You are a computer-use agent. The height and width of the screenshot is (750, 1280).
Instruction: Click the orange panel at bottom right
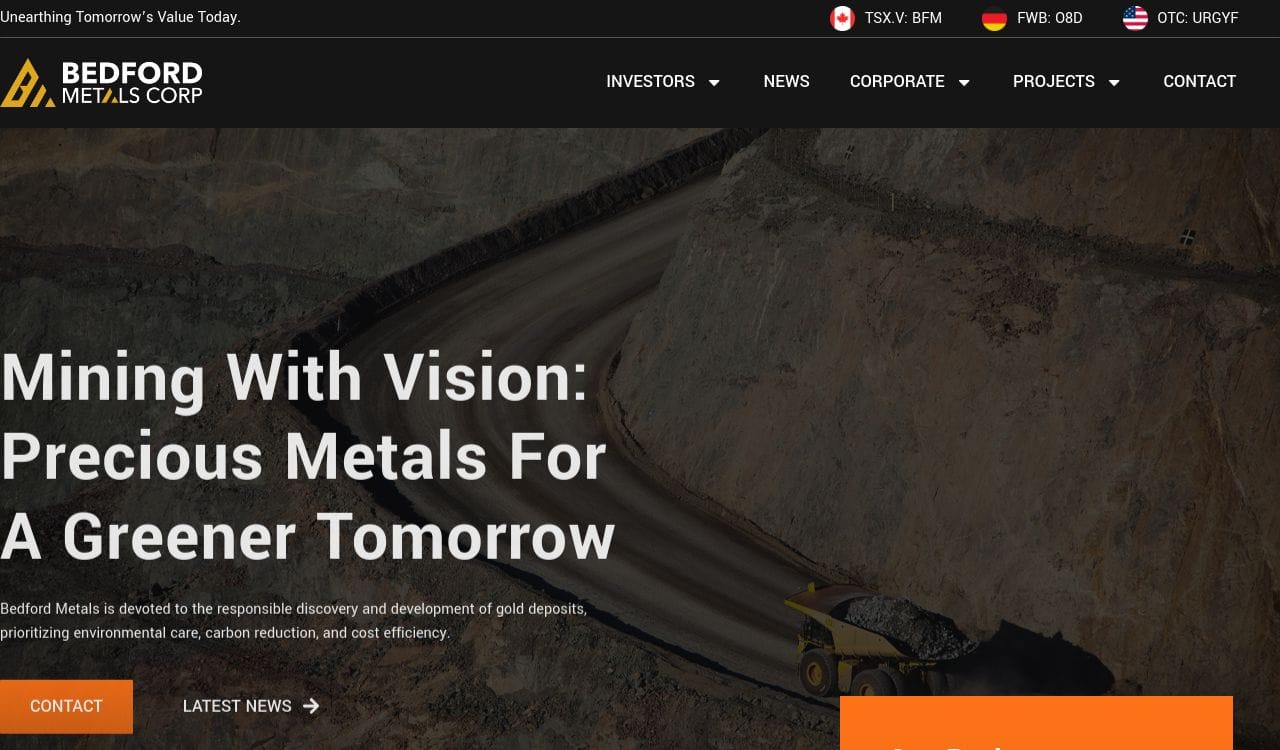[1036, 723]
